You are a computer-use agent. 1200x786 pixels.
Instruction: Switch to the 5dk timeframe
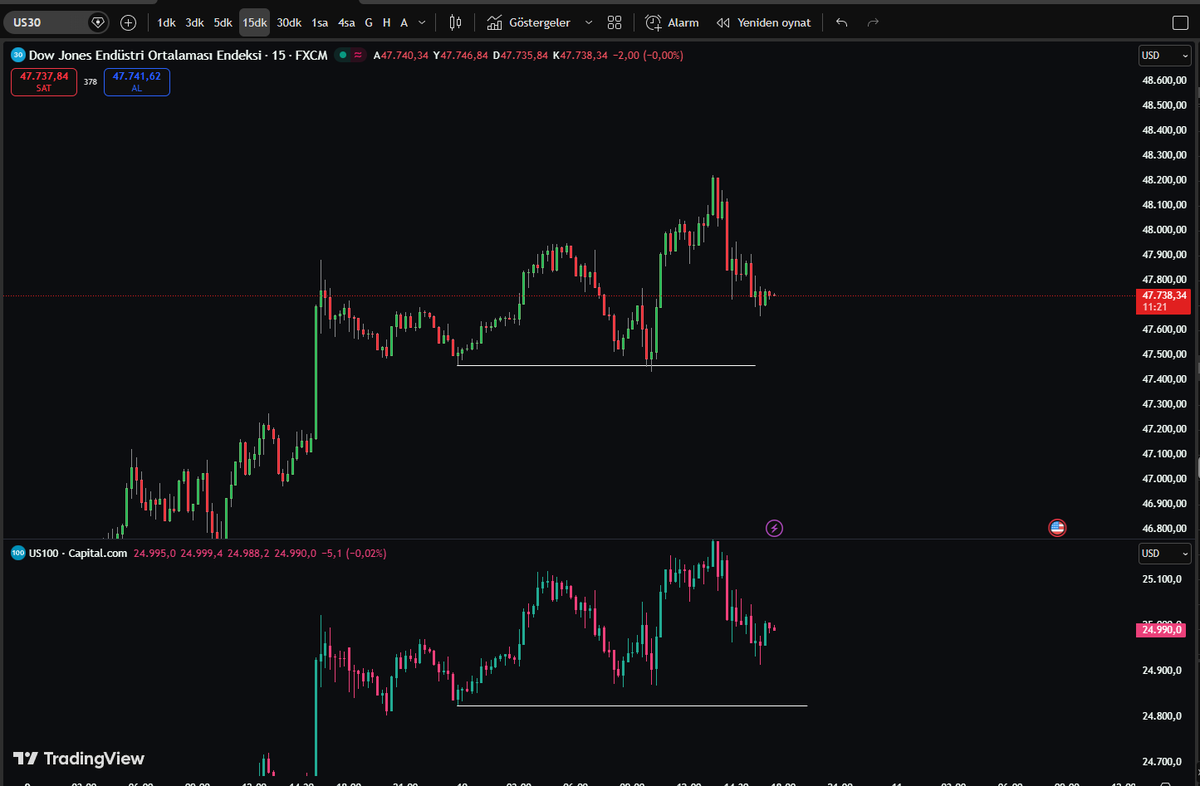[x=223, y=22]
